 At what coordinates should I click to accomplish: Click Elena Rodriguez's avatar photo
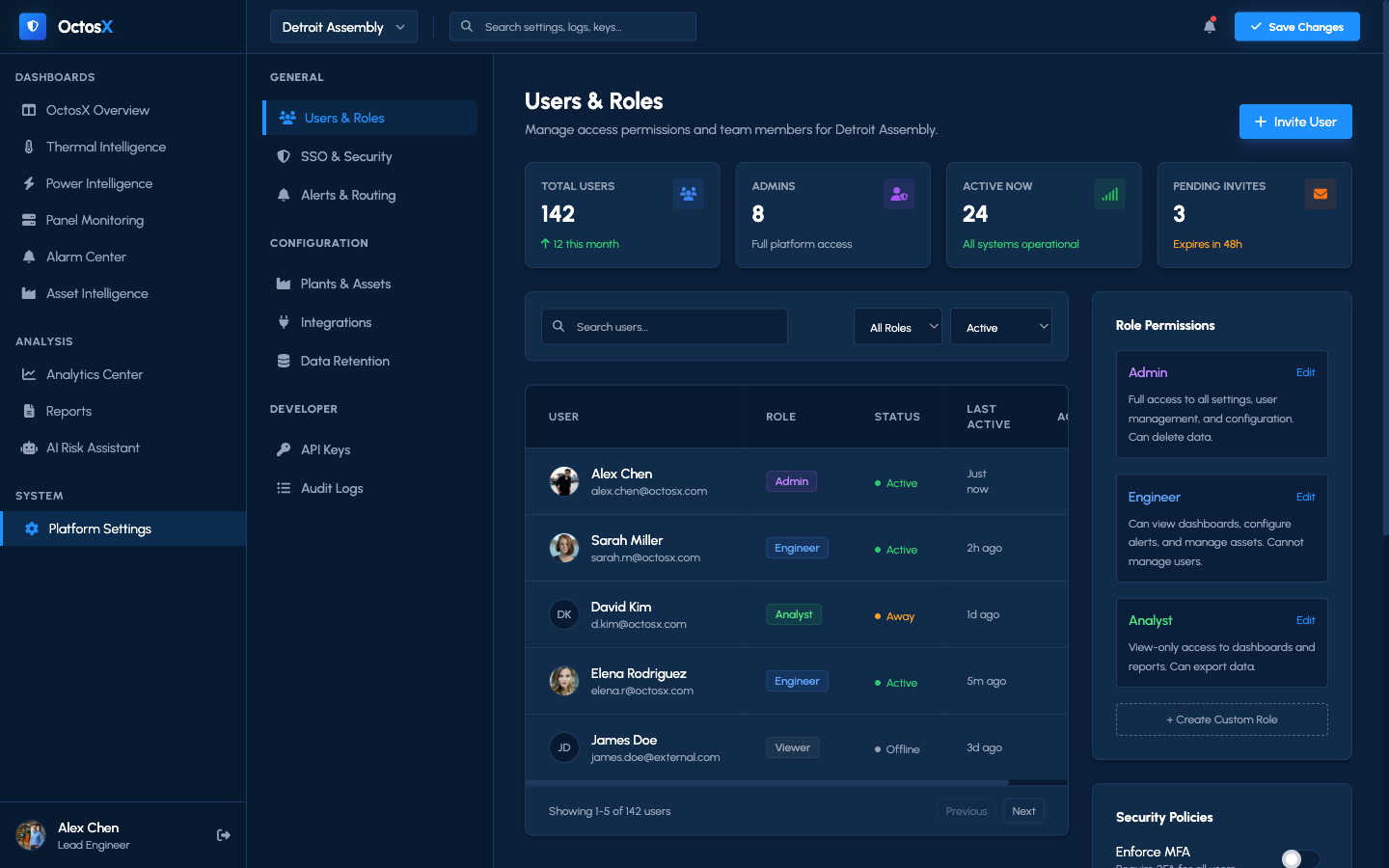click(564, 681)
